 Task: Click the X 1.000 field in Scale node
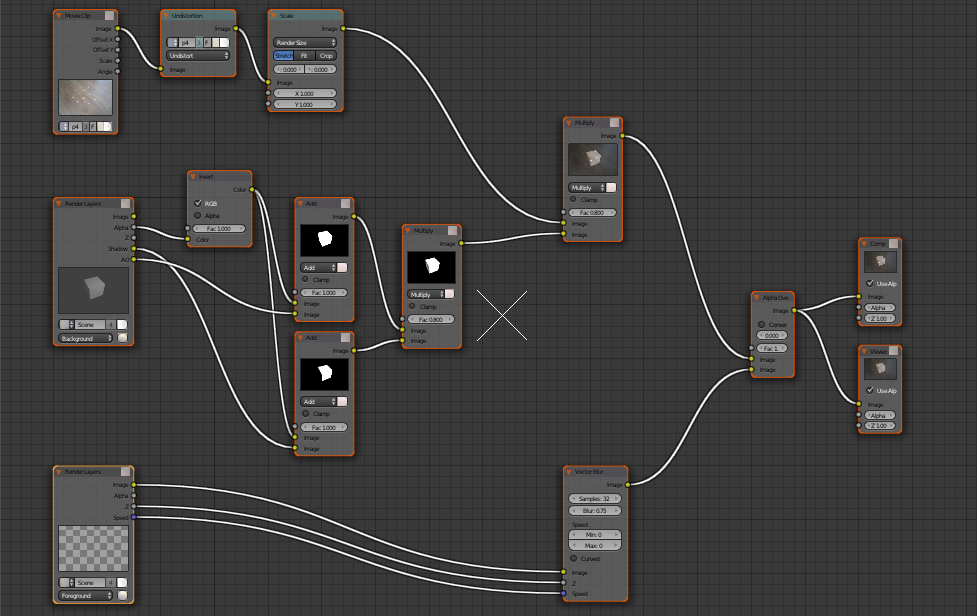305,93
